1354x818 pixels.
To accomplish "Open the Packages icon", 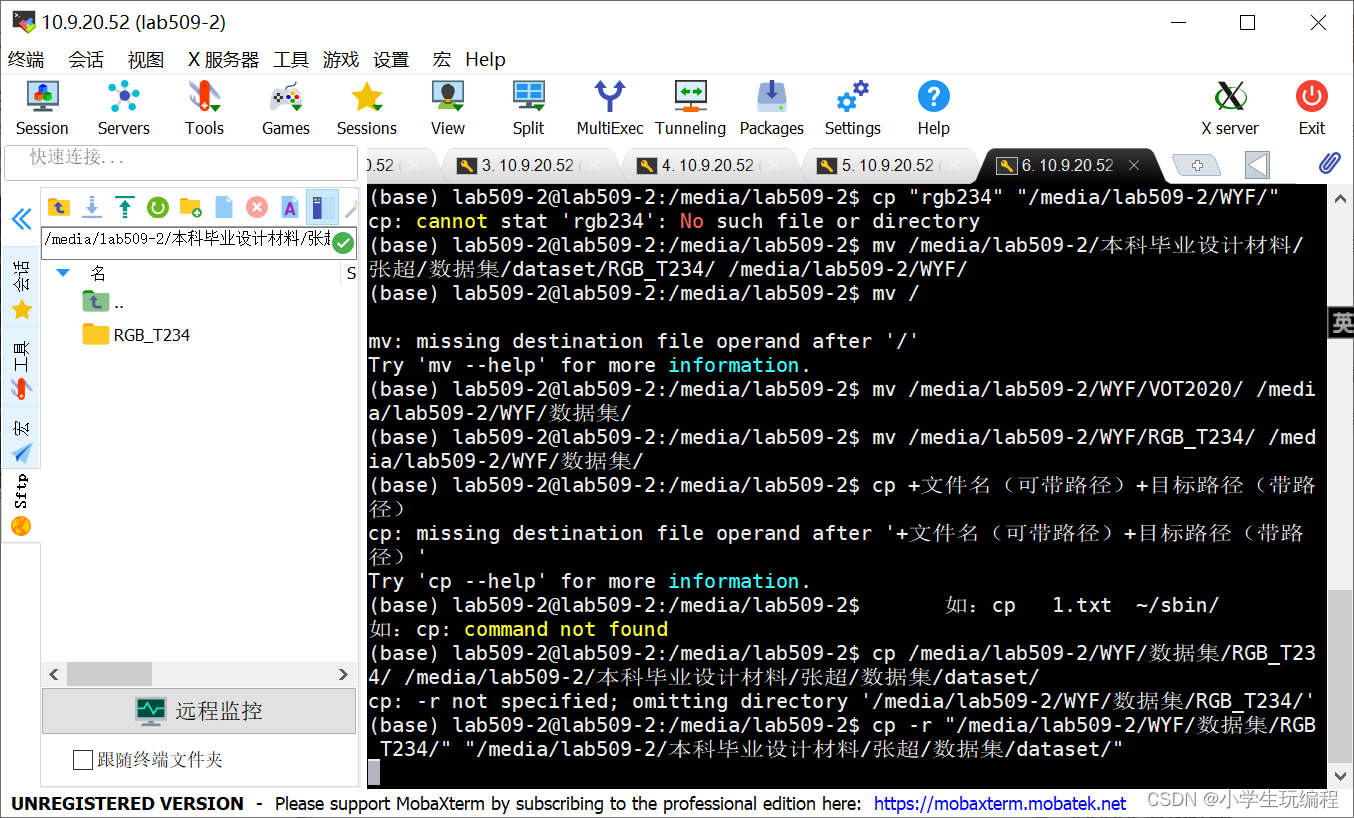I will (x=771, y=107).
